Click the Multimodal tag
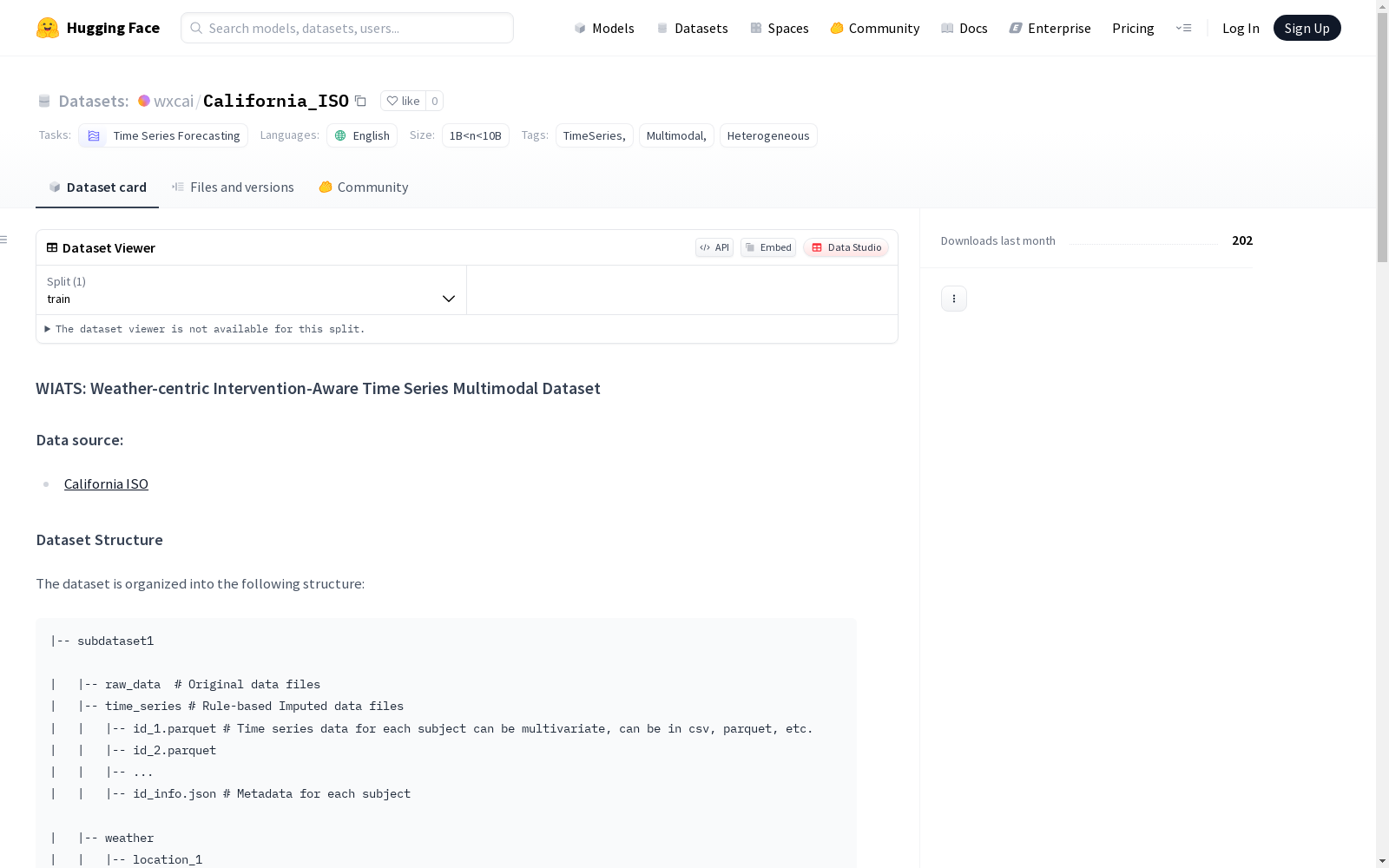The width and height of the screenshot is (1389, 868). [x=676, y=135]
